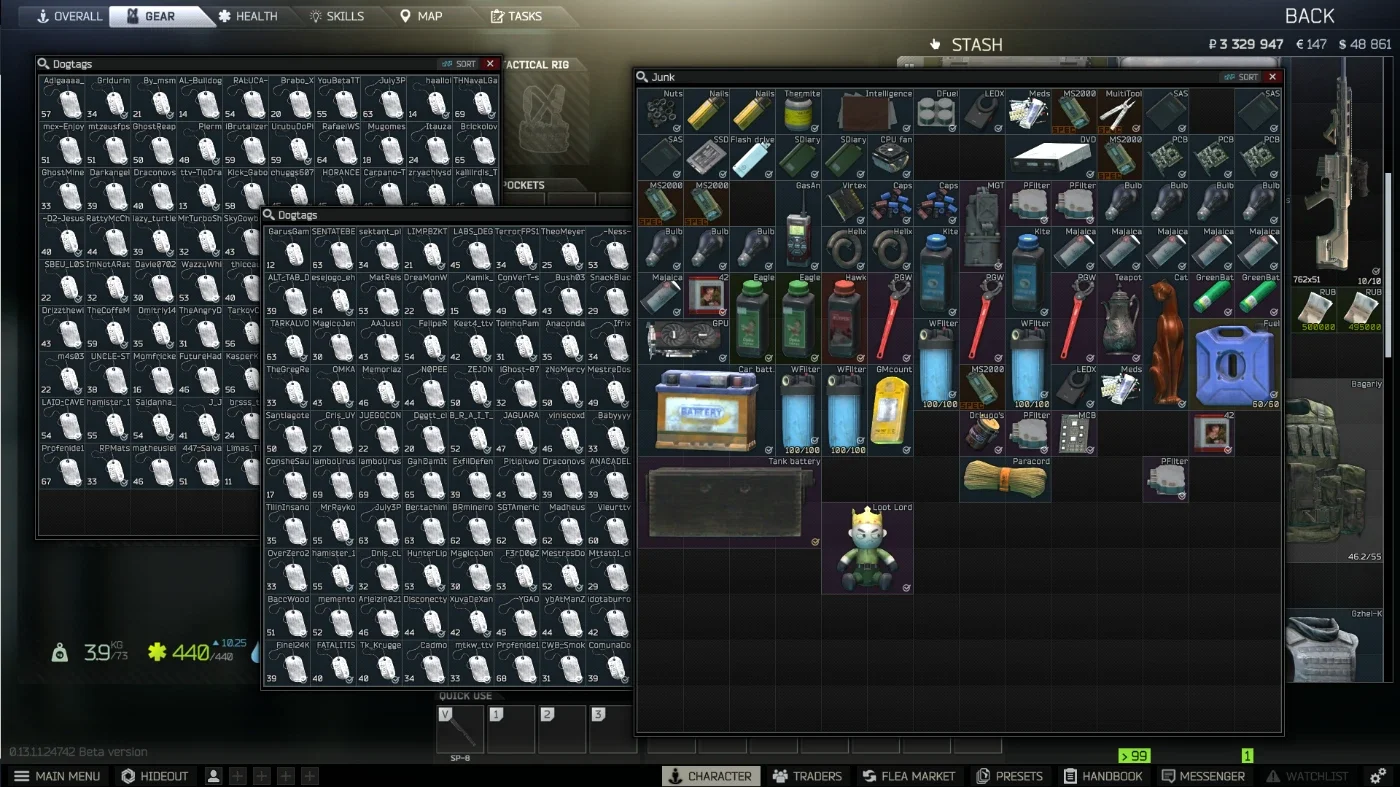
Task: Click the character profile icon beside Hideout
Action: (213, 776)
